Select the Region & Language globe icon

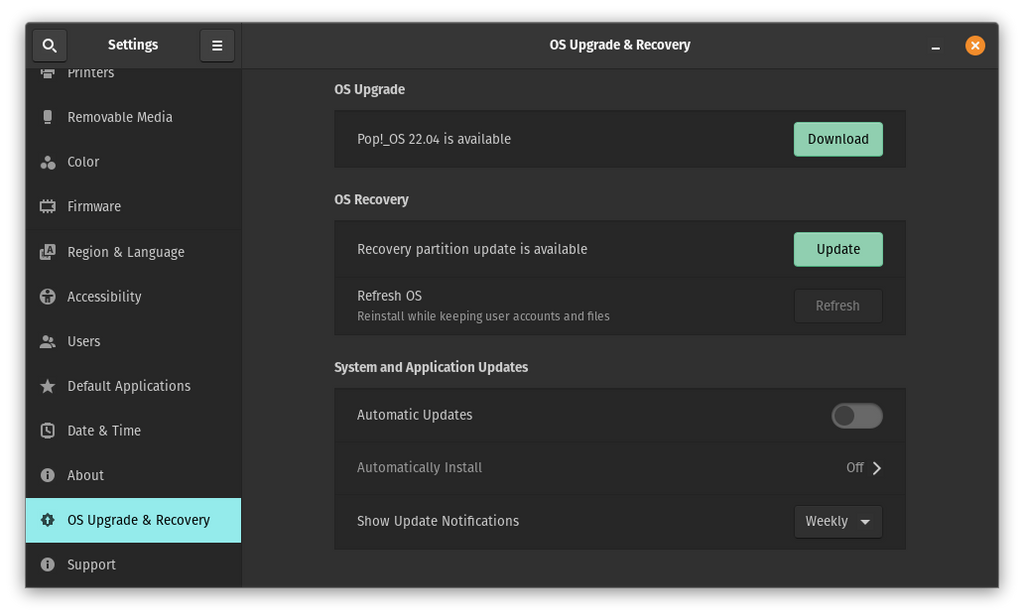48,251
